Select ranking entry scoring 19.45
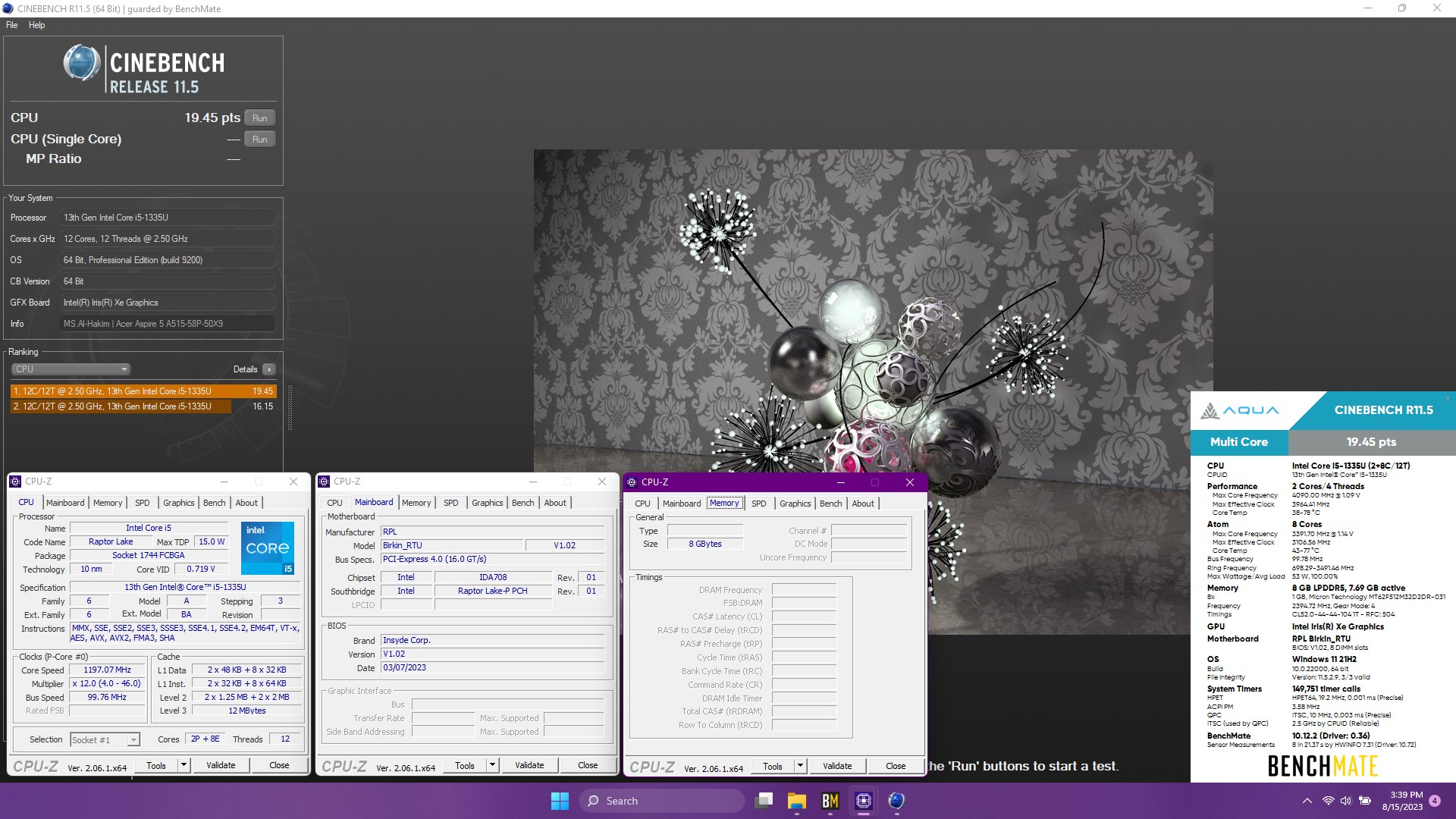The image size is (1456, 819). pos(143,391)
